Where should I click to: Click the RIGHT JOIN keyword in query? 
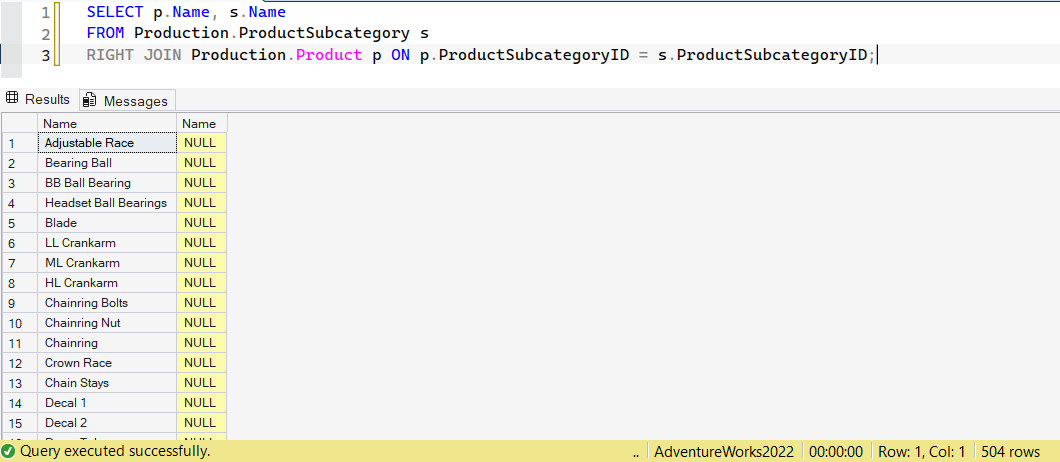(x=134, y=55)
